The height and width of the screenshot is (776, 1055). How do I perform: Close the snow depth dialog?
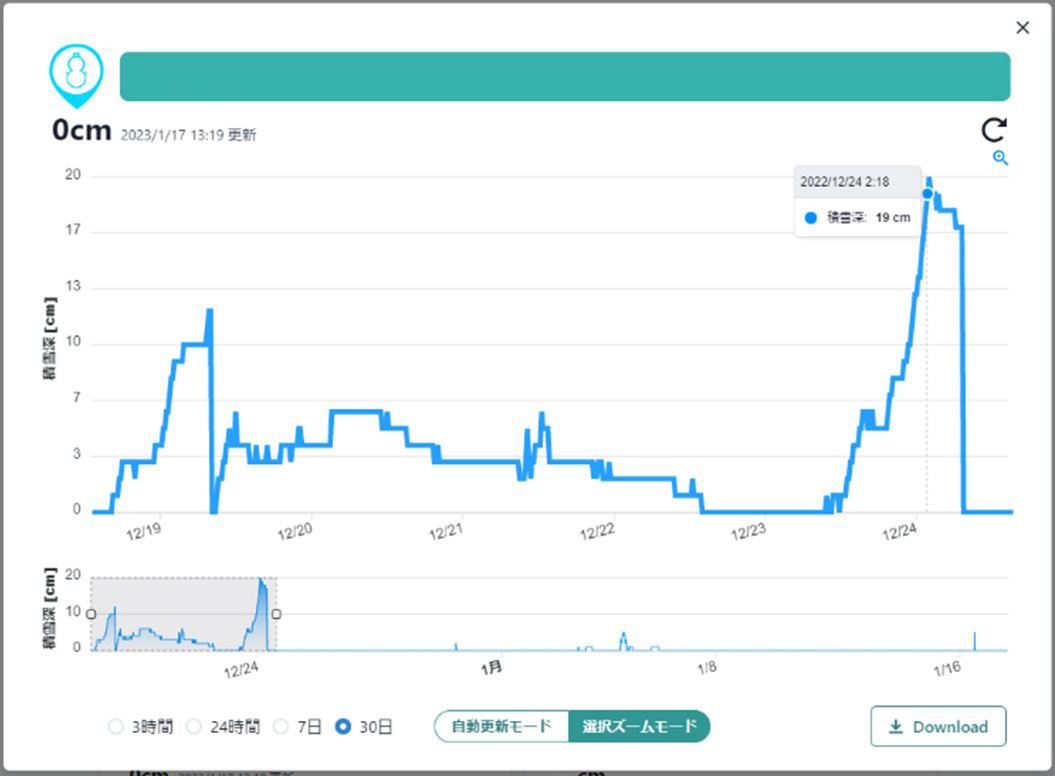coord(1023,28)
